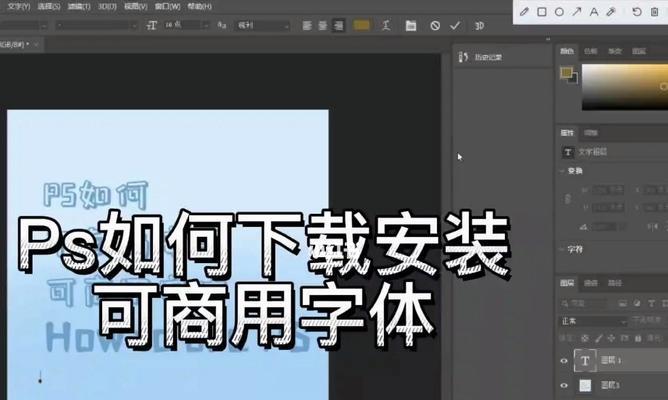Click the undo annotation icon
Image resolution: width=668 pixels, height=400 pixels.
pos(637,12)
